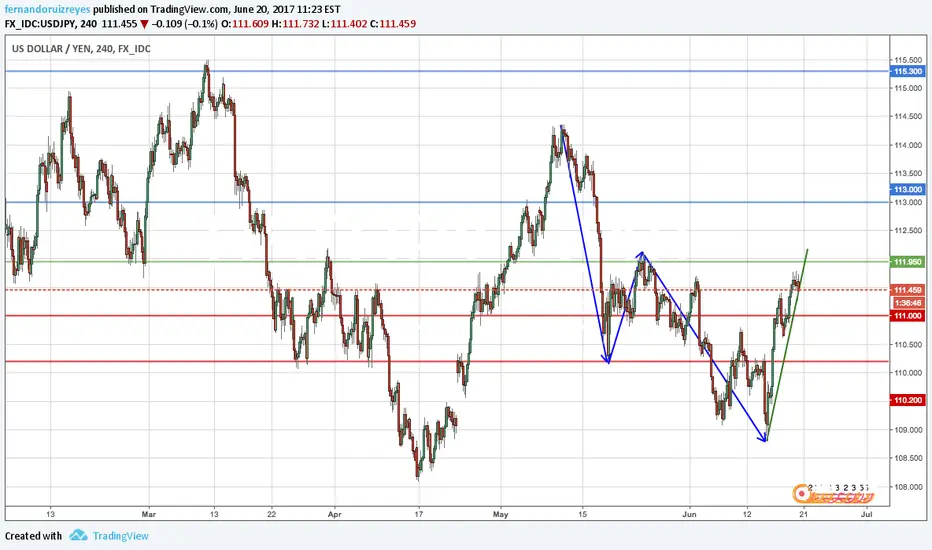Click the 21 date label on time axis

(804, 514)
